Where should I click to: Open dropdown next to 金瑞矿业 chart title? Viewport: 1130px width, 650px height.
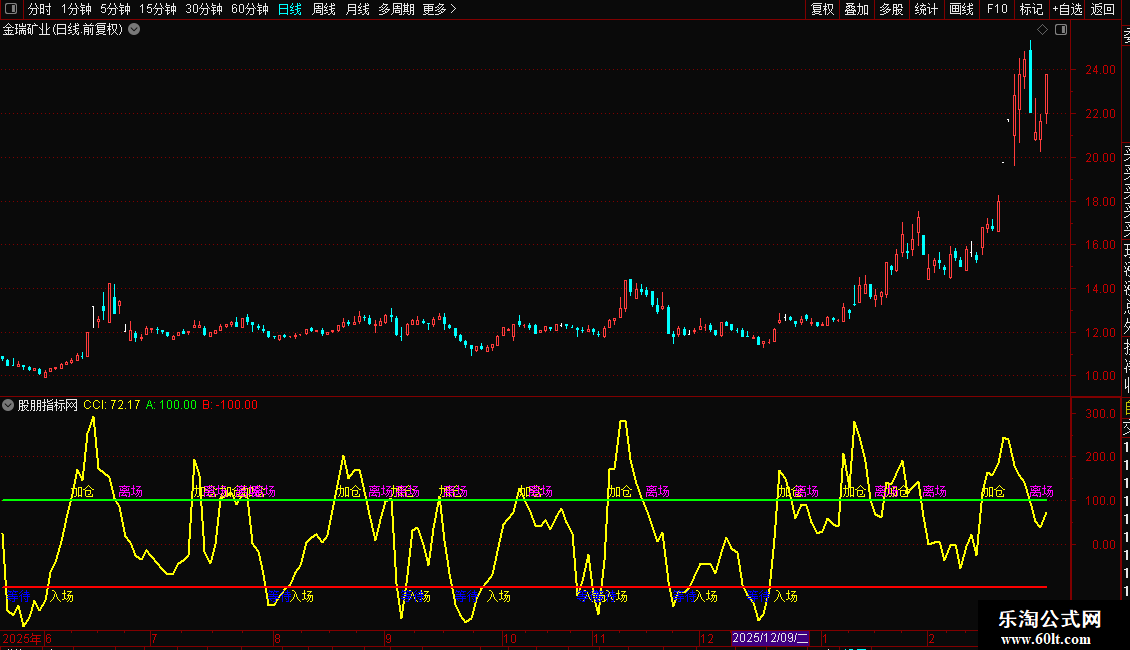pyautogui.click(x=134, y=30)
